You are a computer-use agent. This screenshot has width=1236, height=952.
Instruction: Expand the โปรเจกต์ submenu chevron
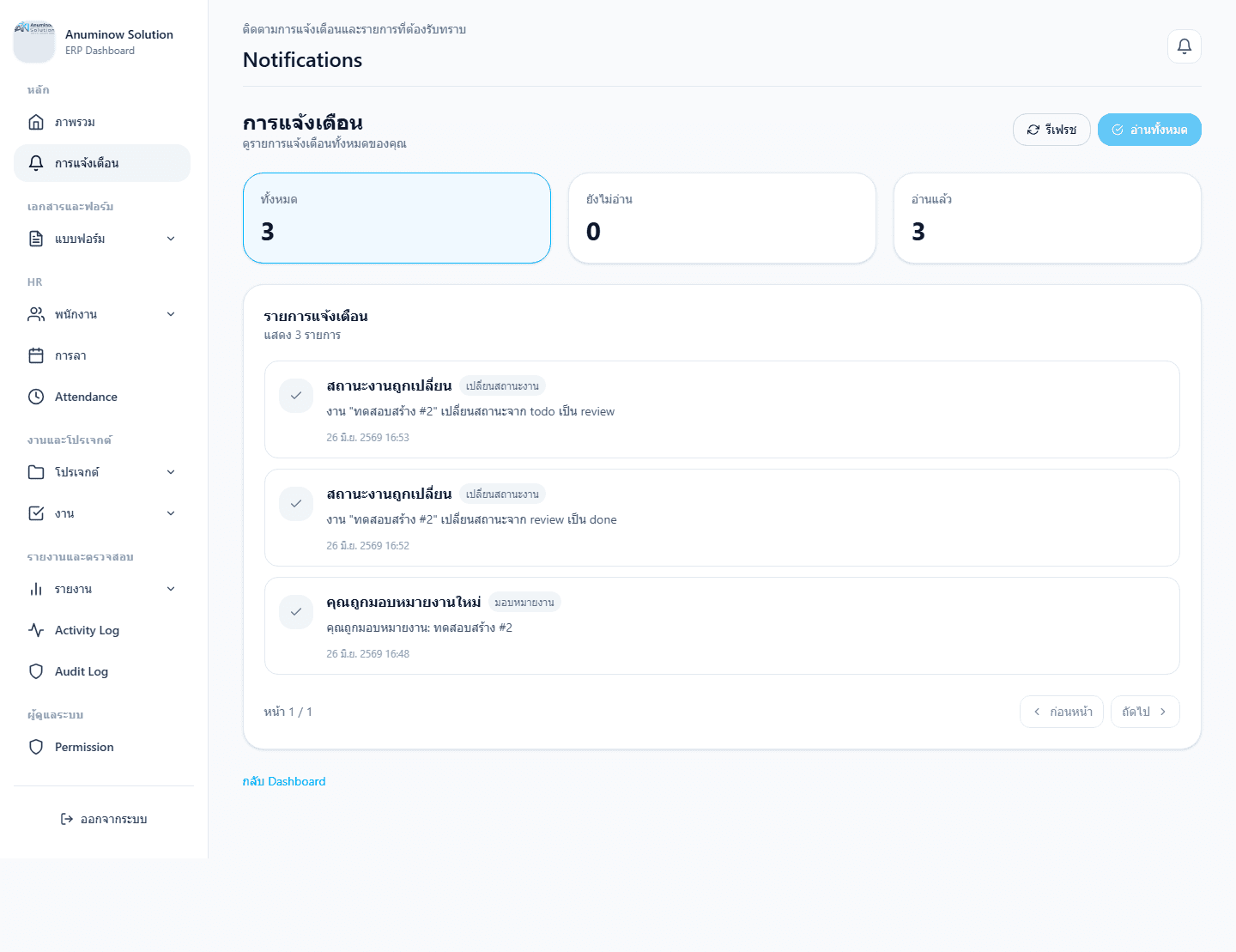click(x=171, y=472)
